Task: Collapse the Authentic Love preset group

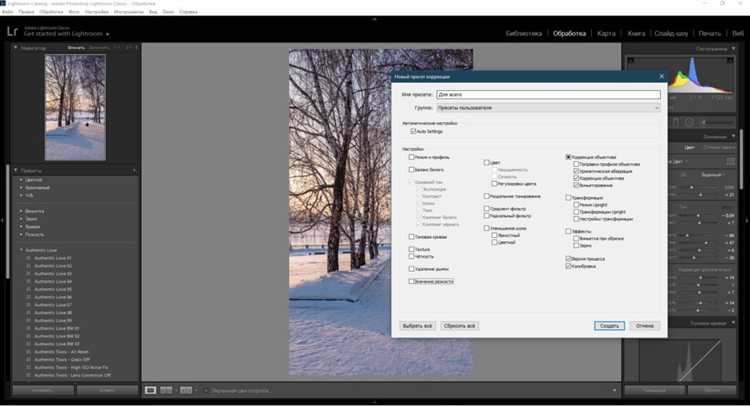Action: [22, 250]
